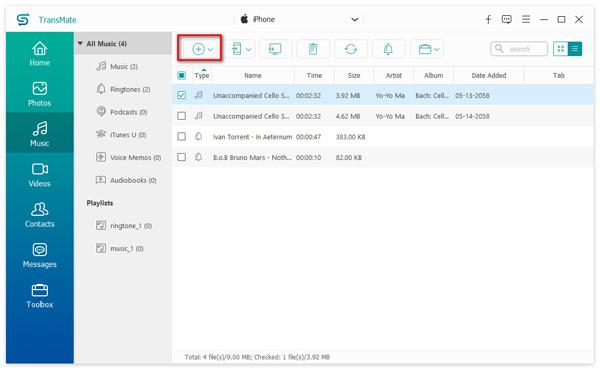Switch to the grid view icon
This screenshot has height=370, width=600.
(561, 49)
